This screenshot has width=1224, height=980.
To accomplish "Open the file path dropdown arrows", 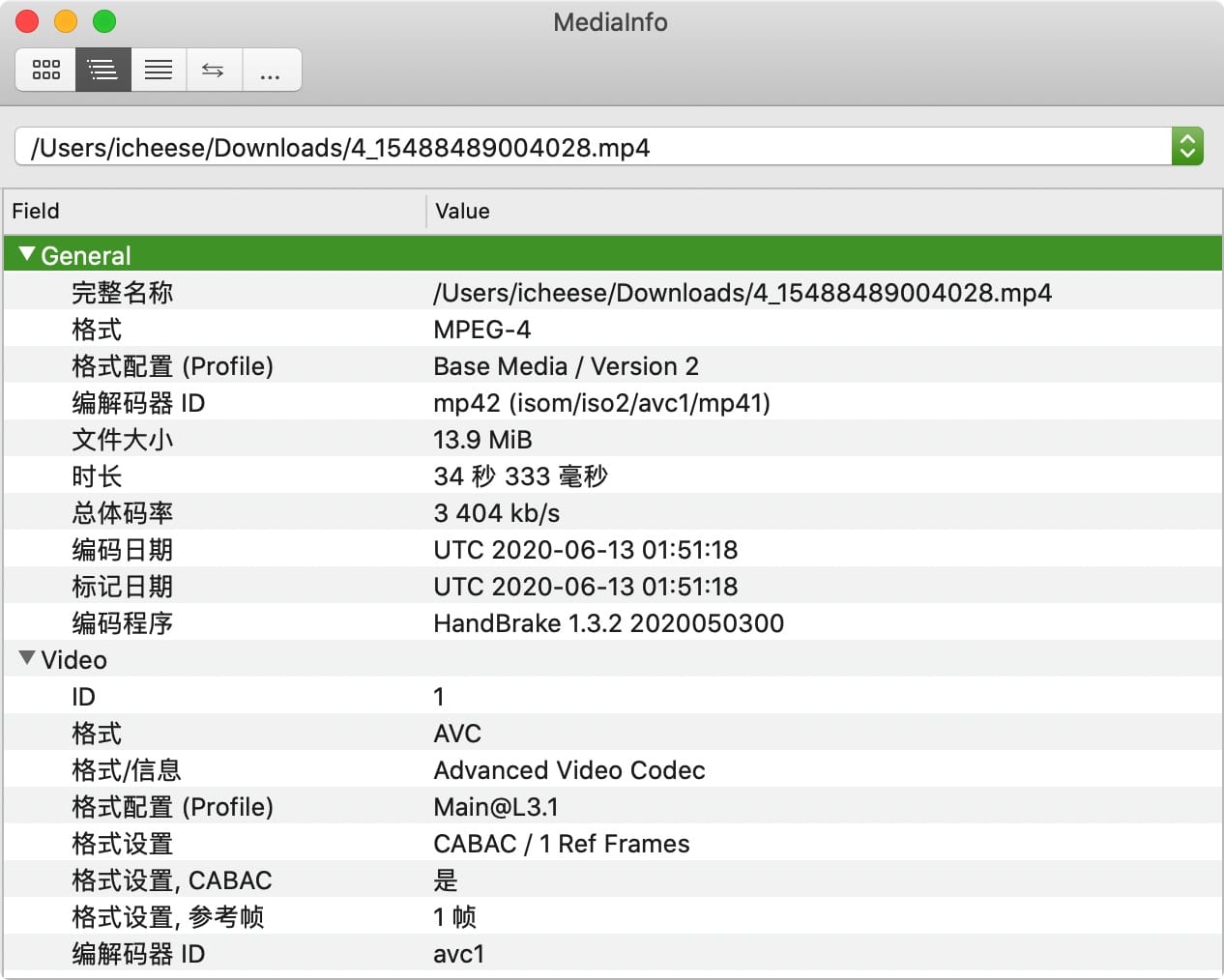I will click(1187, 147).
